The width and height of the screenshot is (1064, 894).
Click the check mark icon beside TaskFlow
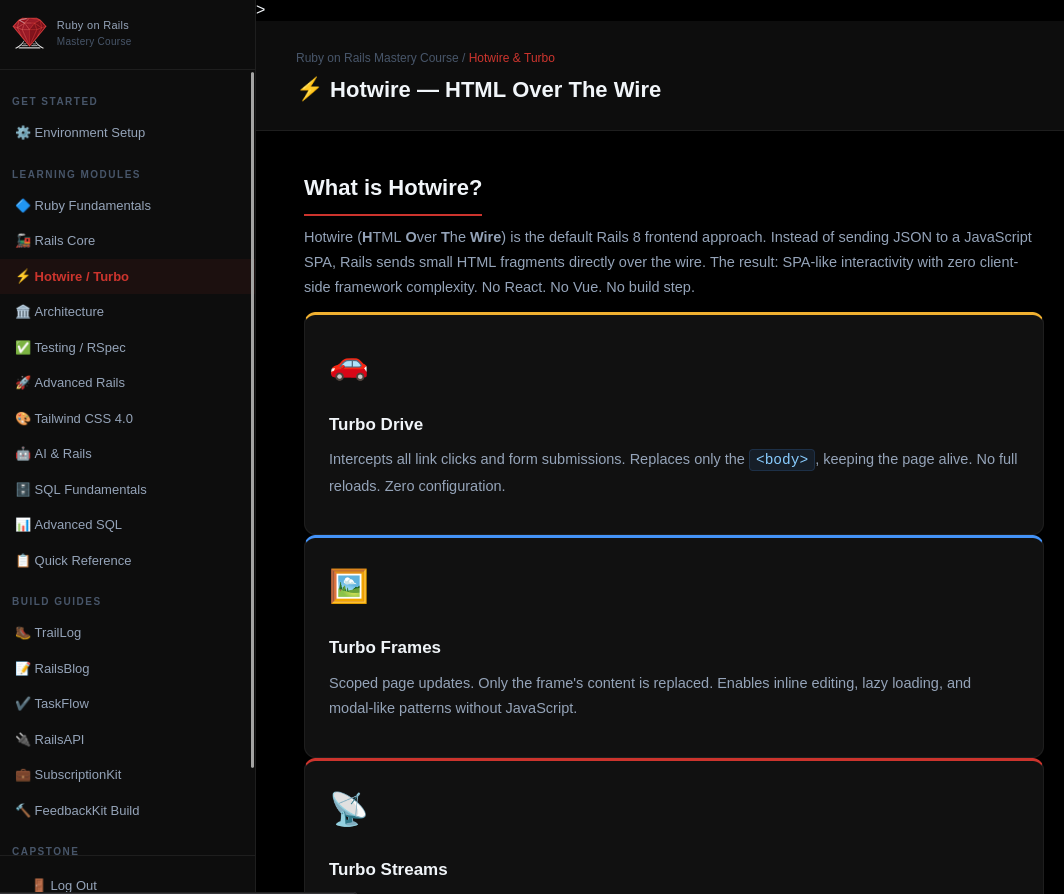click(x=23, y=704)
